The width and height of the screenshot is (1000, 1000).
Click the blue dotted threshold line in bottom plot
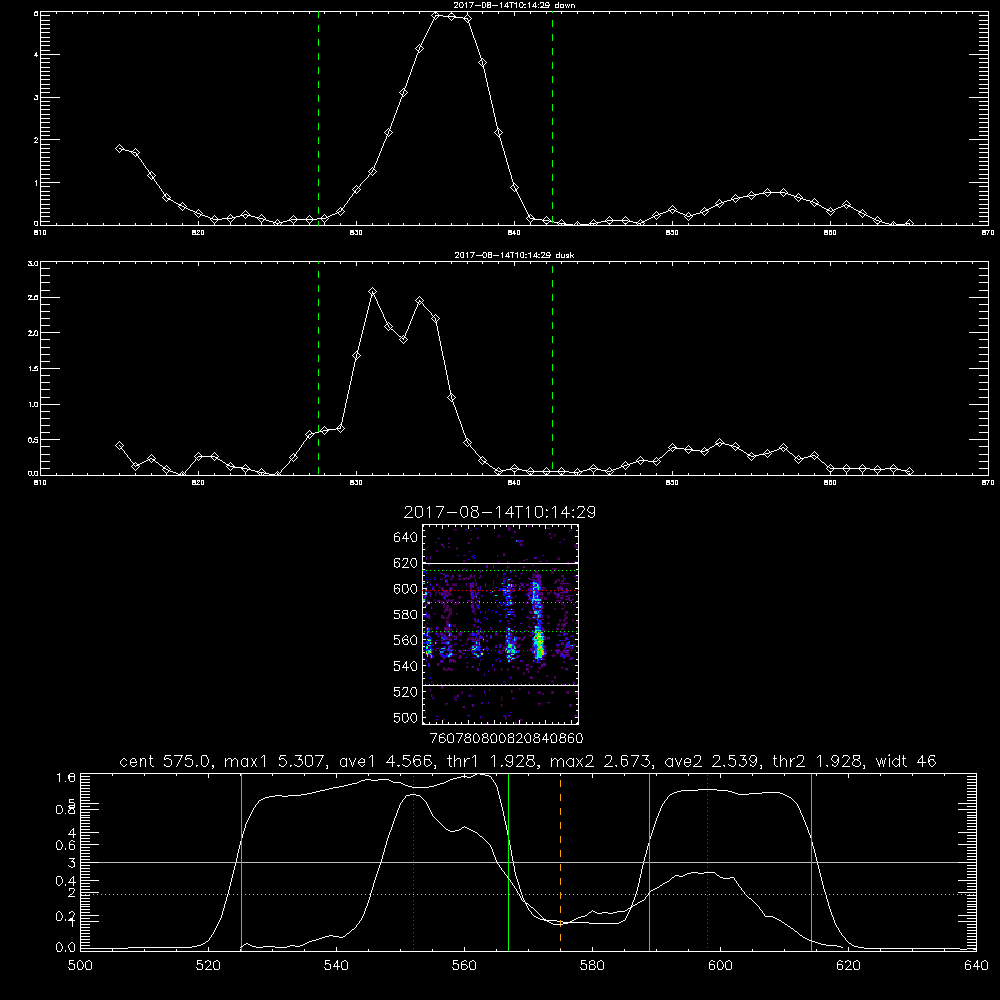528,895
